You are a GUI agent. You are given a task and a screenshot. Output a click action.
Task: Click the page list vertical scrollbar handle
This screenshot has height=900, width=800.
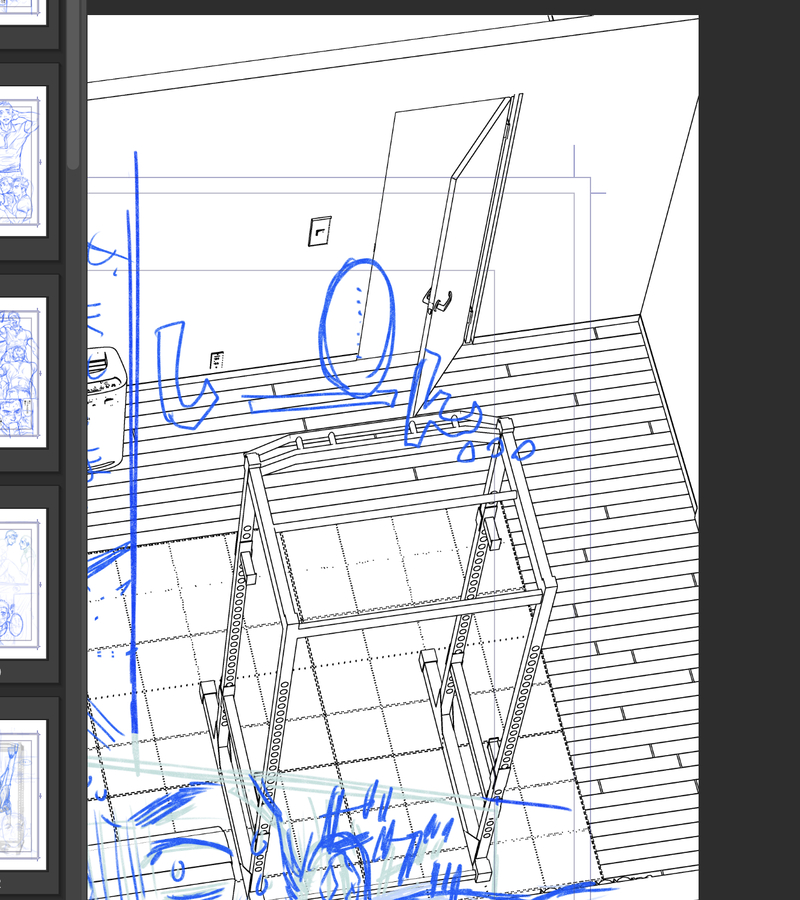coord(73,84)
